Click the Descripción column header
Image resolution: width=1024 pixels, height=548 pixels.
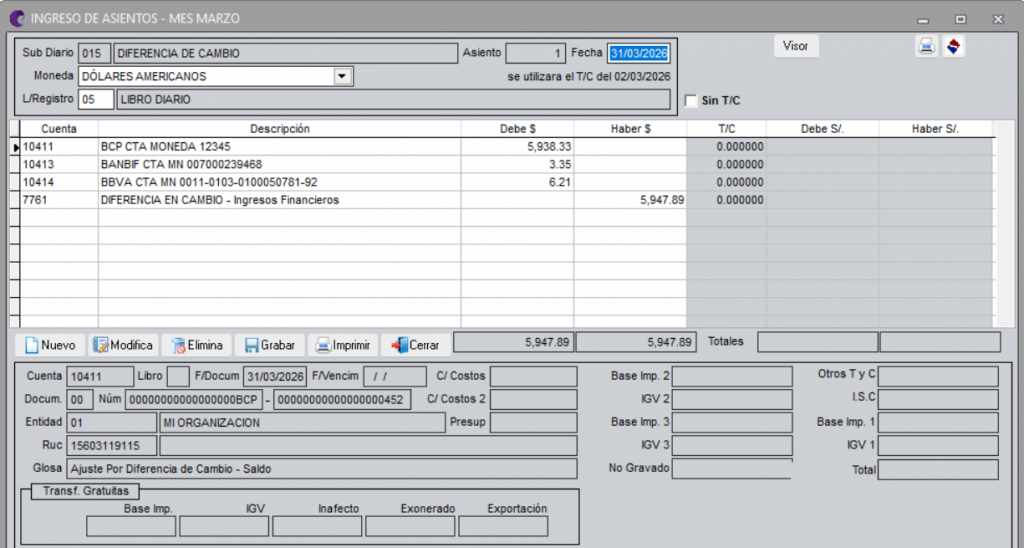pyautogui.click(x=280, y=129)
